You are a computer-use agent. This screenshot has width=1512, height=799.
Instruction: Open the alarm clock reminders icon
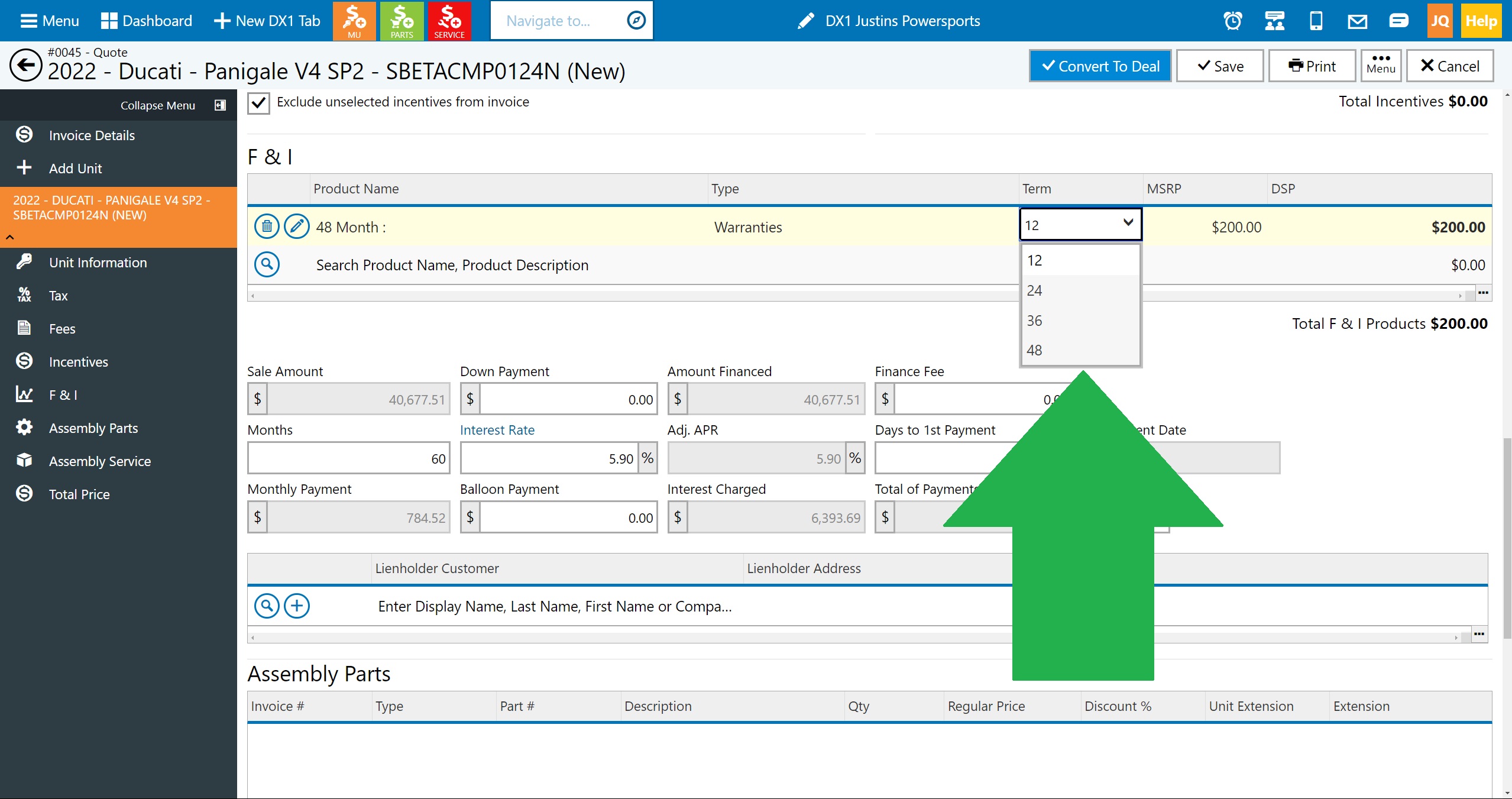pyautogui.click(x=1232, y=21)
